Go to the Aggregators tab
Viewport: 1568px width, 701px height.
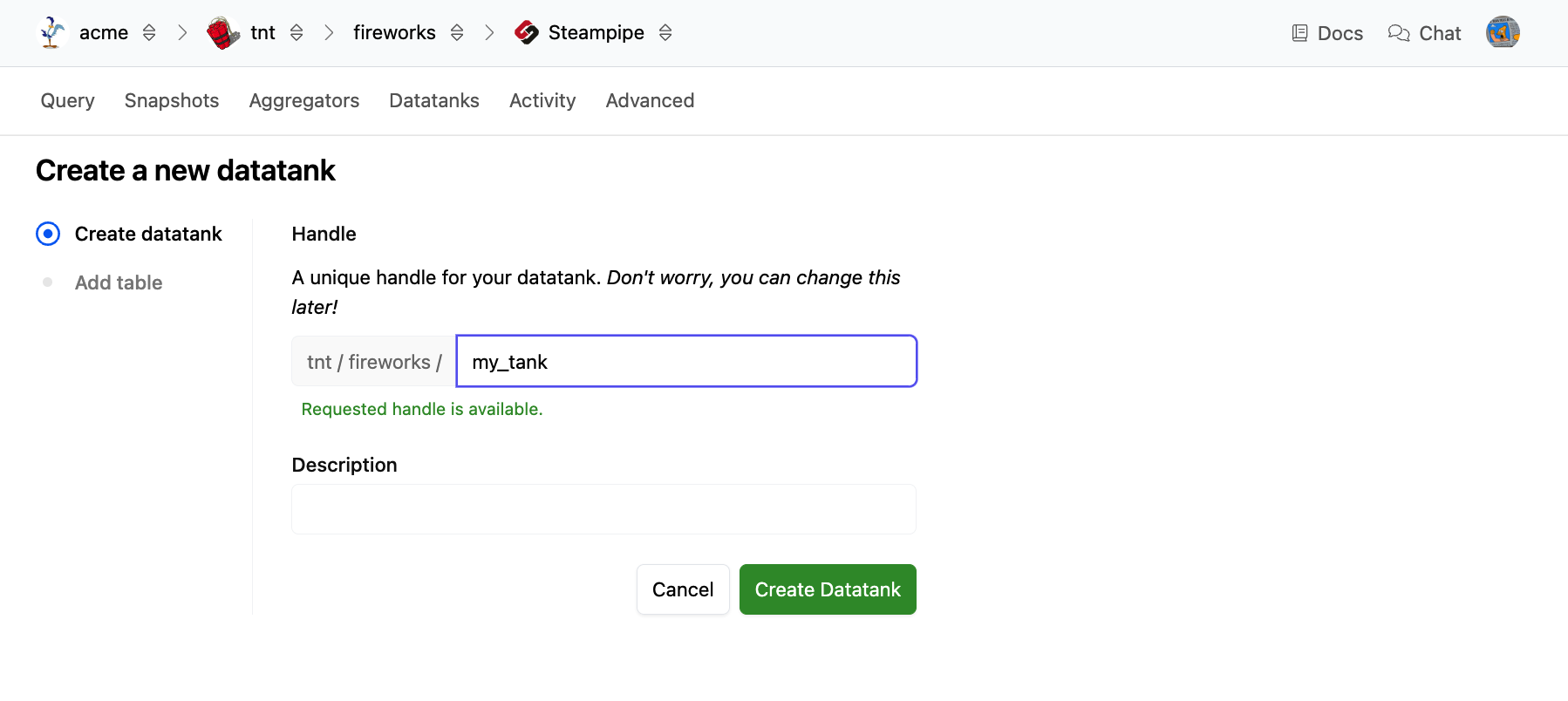(304, 101)
